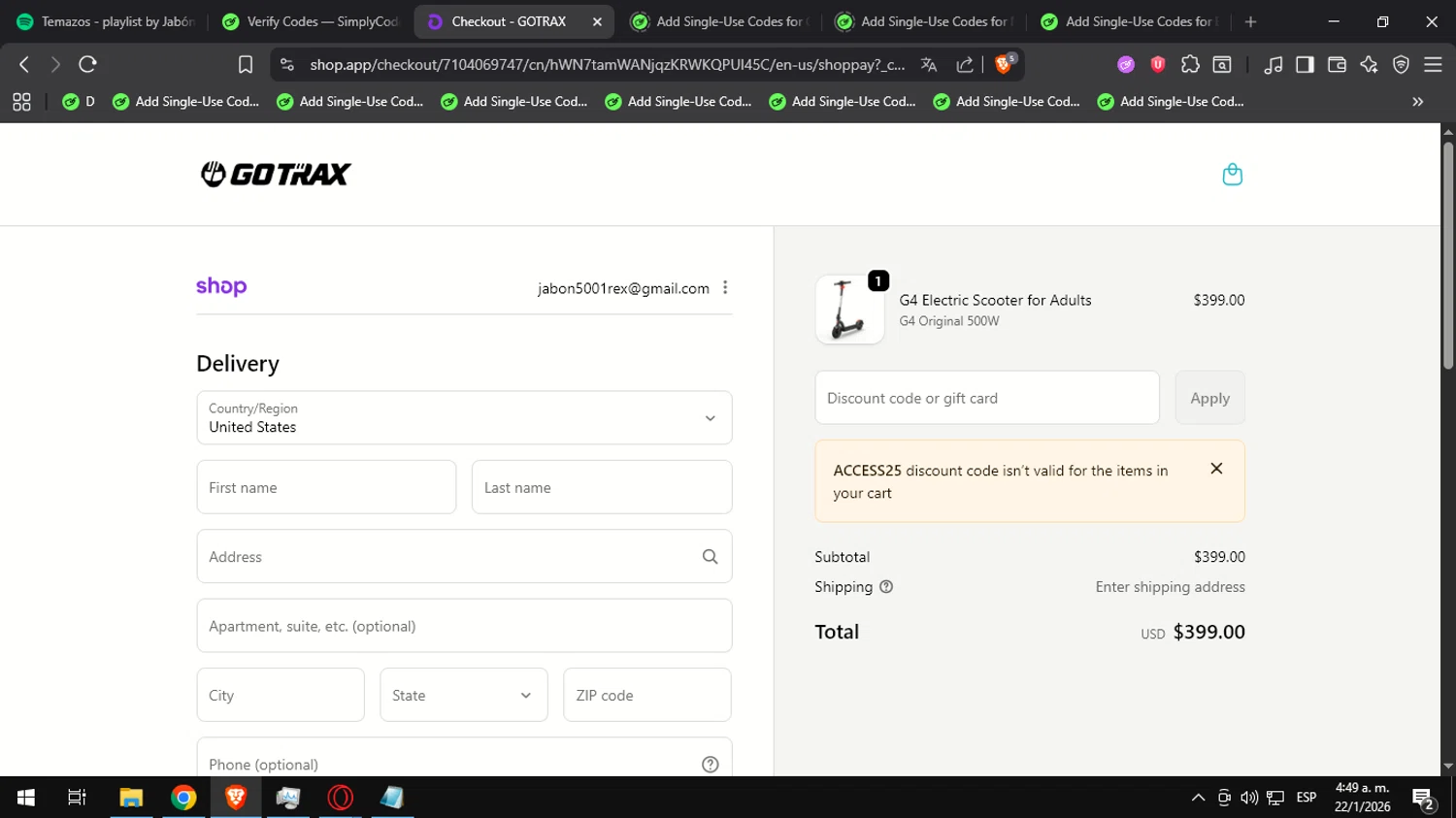Open the browser extensions puzzle icon
Image resolution: width=1456 pixels, height=818 pixels.
1190,64
